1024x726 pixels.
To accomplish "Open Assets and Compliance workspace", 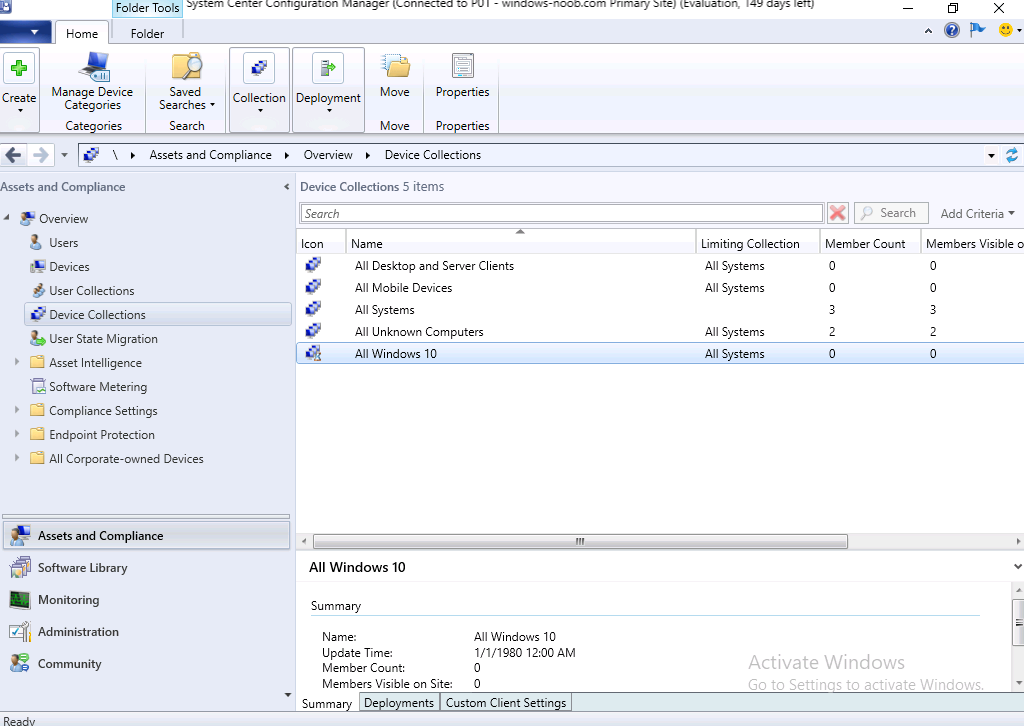I will (146, 535).
